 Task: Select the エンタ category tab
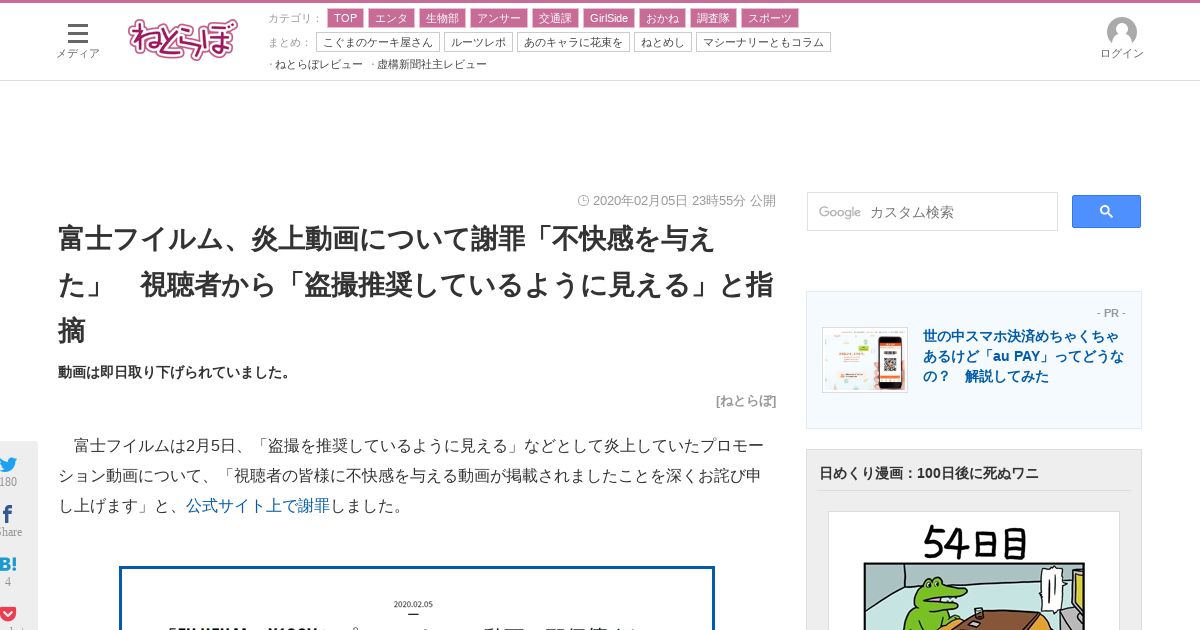click(x=391, y=18)
